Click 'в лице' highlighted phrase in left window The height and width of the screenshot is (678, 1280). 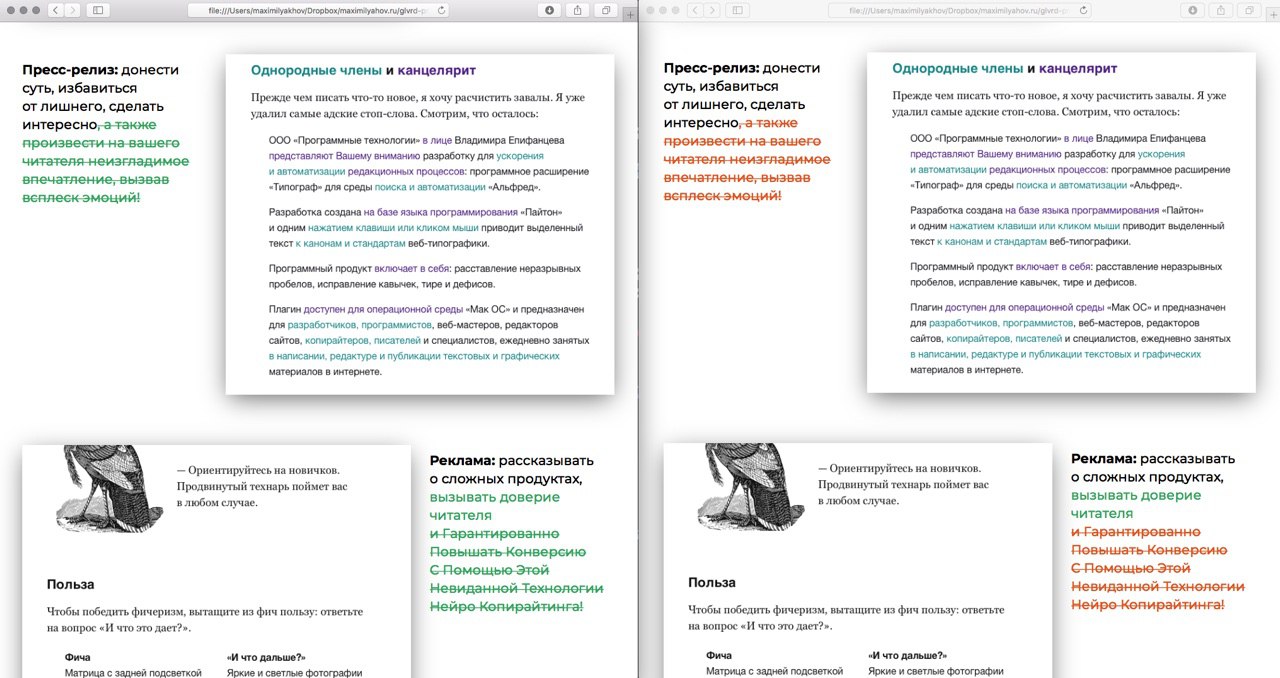[x=437, y=140]
